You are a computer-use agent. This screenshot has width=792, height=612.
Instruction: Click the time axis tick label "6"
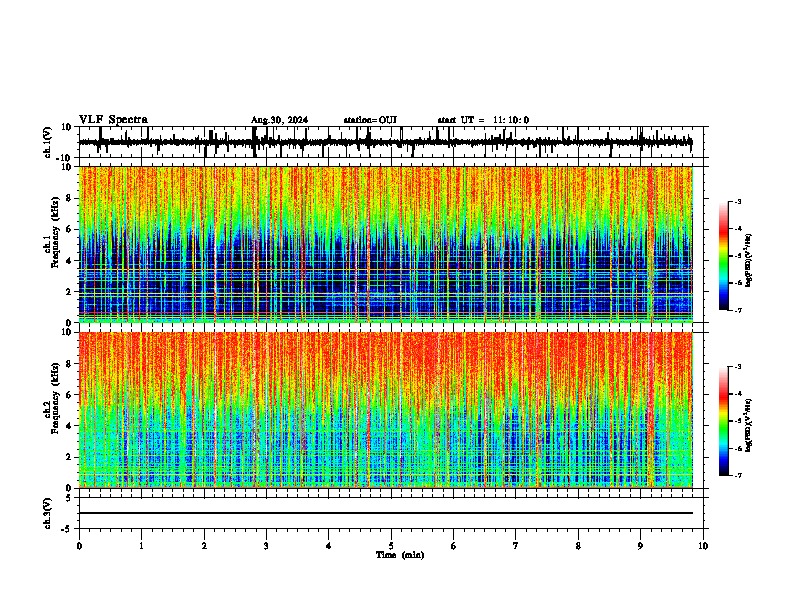pos(454,546)
